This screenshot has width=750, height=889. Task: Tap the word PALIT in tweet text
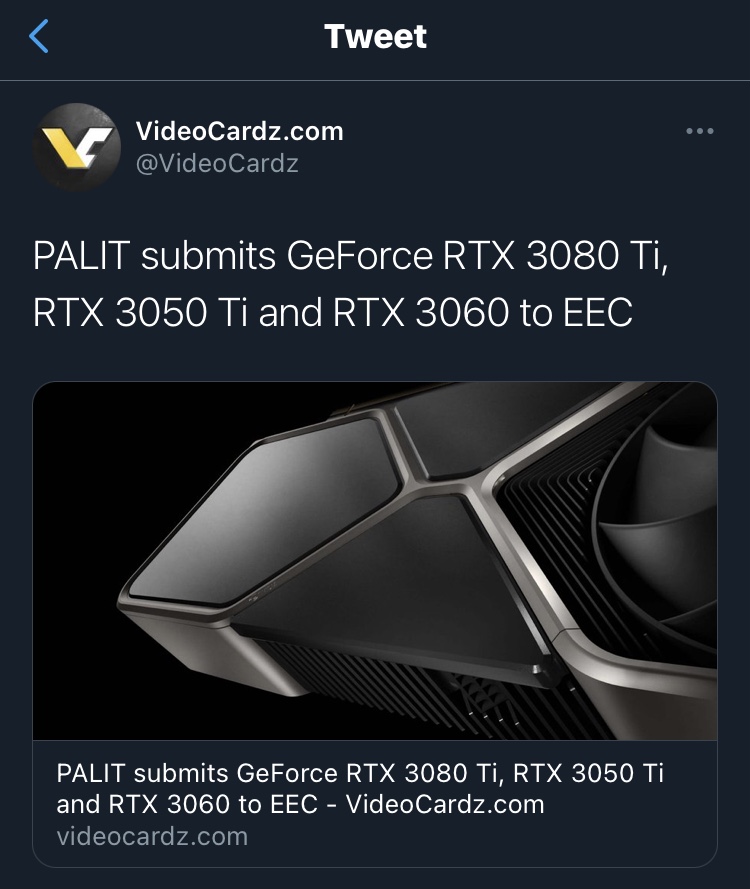82,256
